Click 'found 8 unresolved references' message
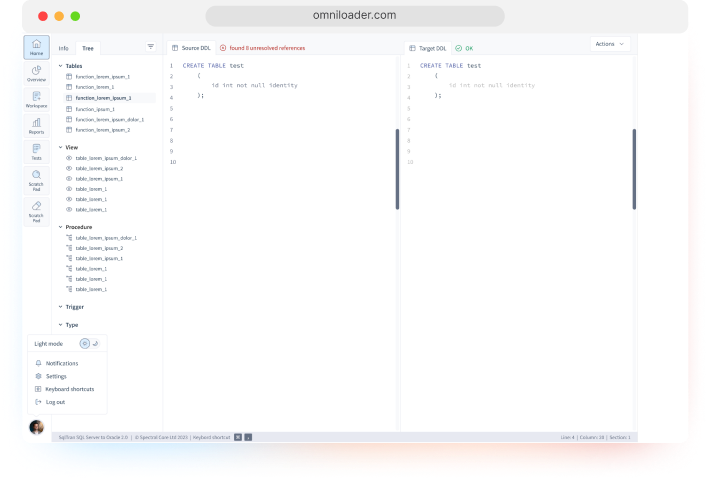This screenshot has width=709, height=482. (x=267, y=48)
